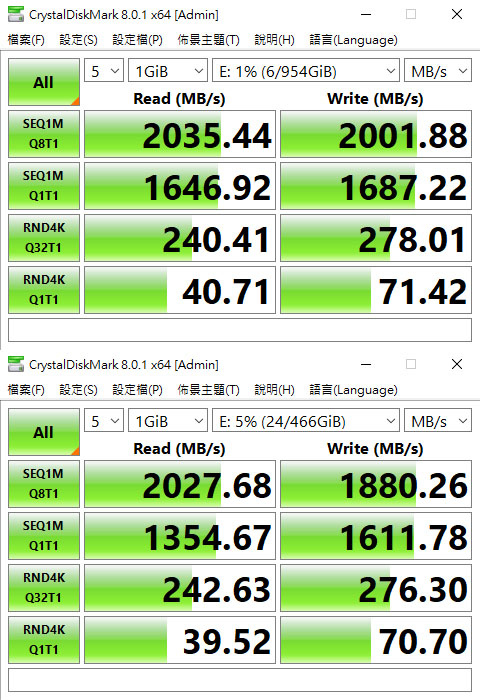
Task: Click Write (MB/s) header in top window
Action: click(375, 98)
